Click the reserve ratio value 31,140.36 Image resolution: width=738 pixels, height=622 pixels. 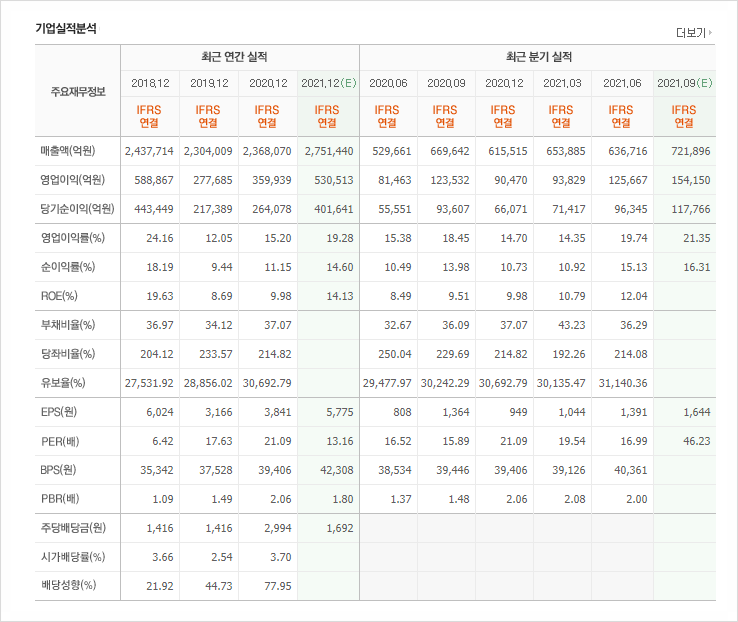coord(623,383)
